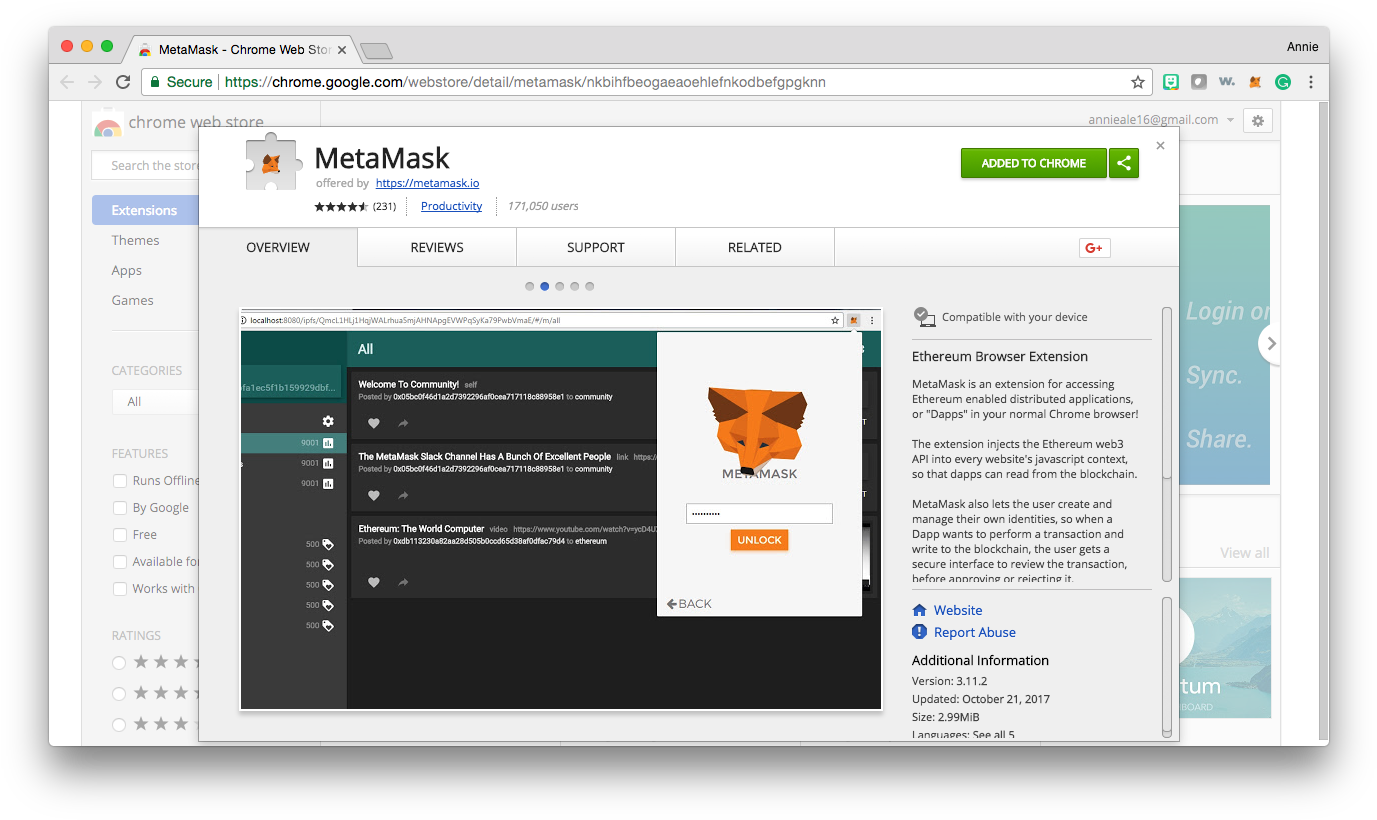Select the first ratings radio option
1377x820 pixels.
pyautogui.click(x=119, y=663)
